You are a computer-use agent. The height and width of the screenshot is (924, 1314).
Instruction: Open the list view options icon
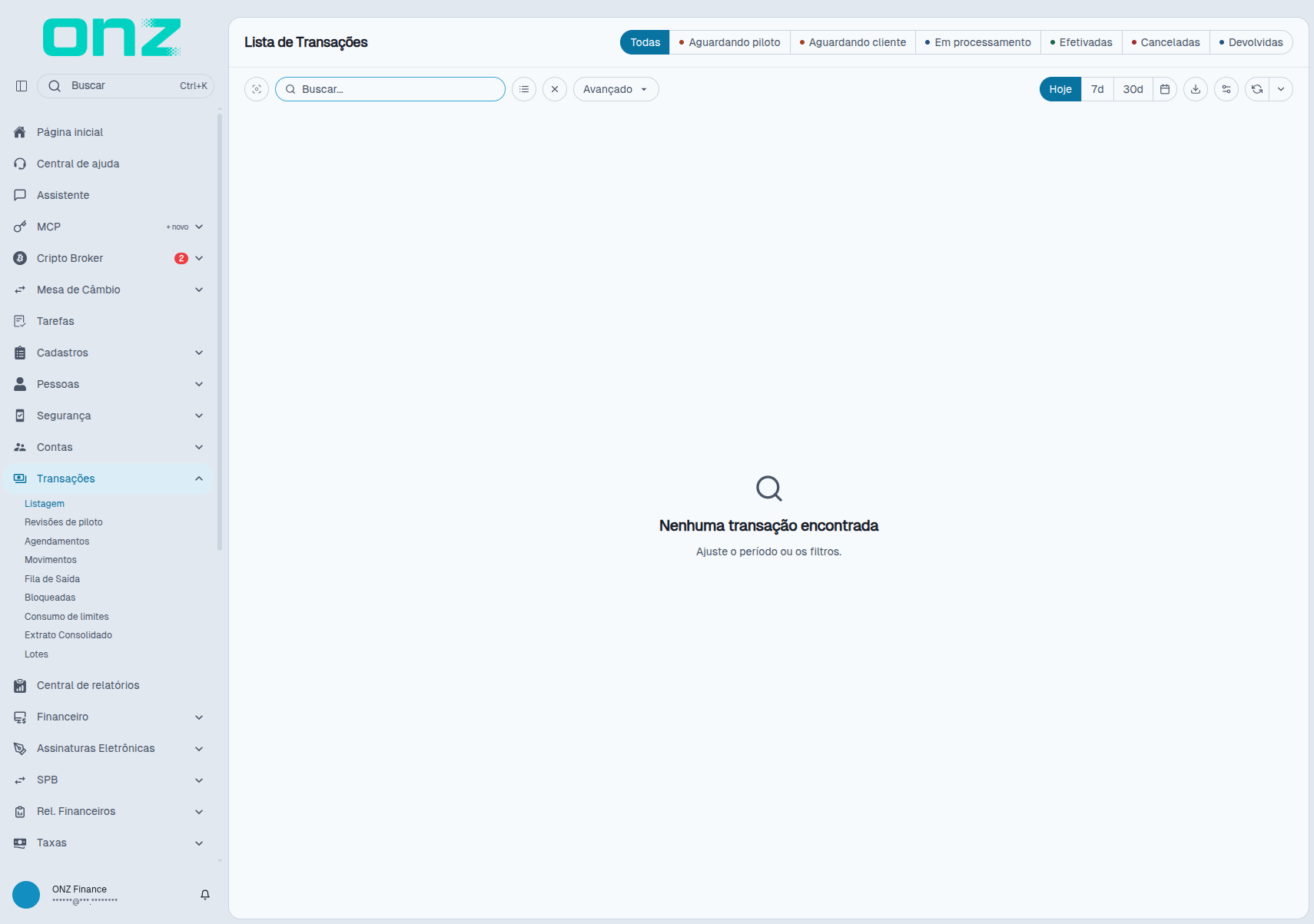coord(524,89)
